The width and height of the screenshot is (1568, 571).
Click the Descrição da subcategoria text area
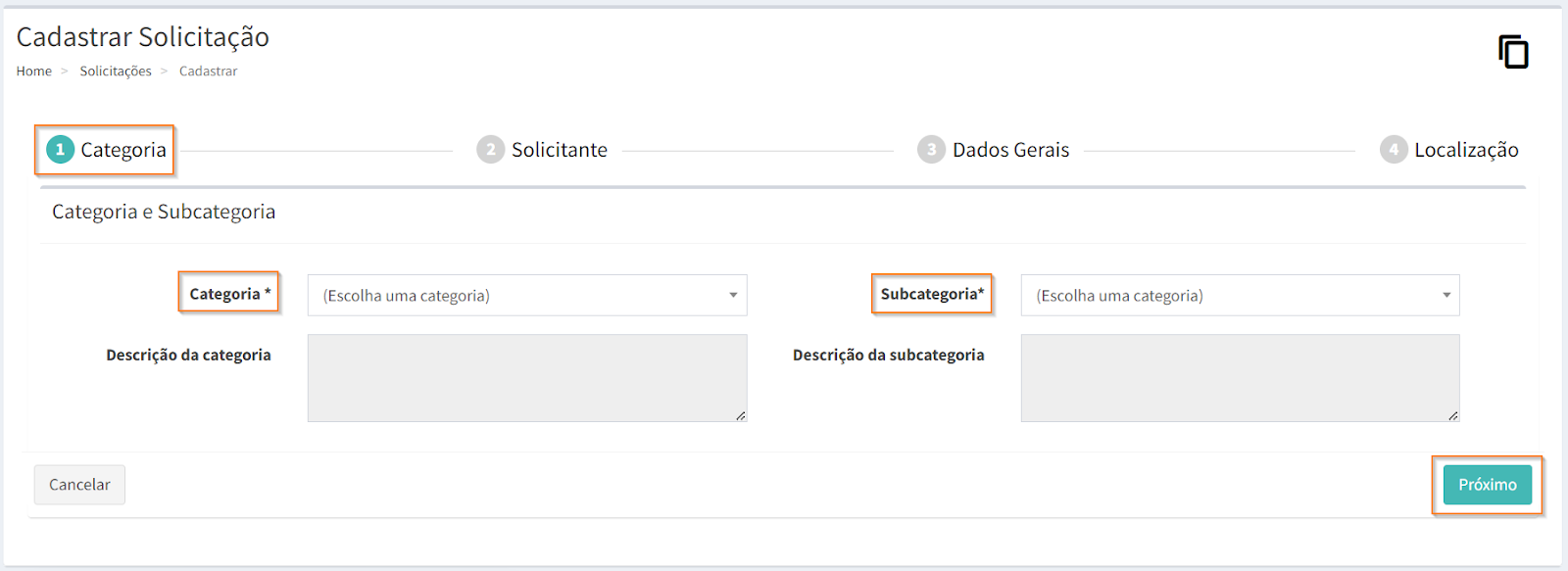[1239, 378]
